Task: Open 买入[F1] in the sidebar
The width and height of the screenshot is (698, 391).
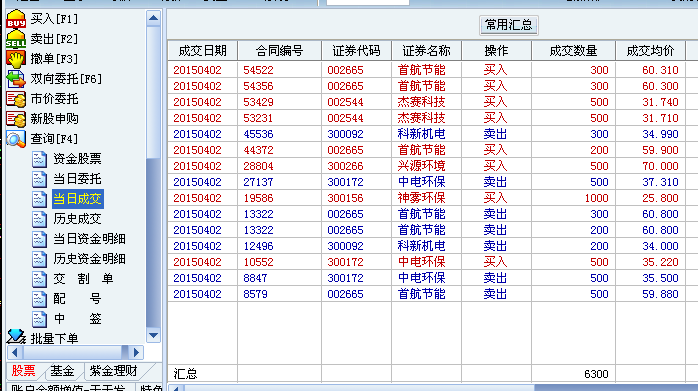Action: click(x=54, y=19)
